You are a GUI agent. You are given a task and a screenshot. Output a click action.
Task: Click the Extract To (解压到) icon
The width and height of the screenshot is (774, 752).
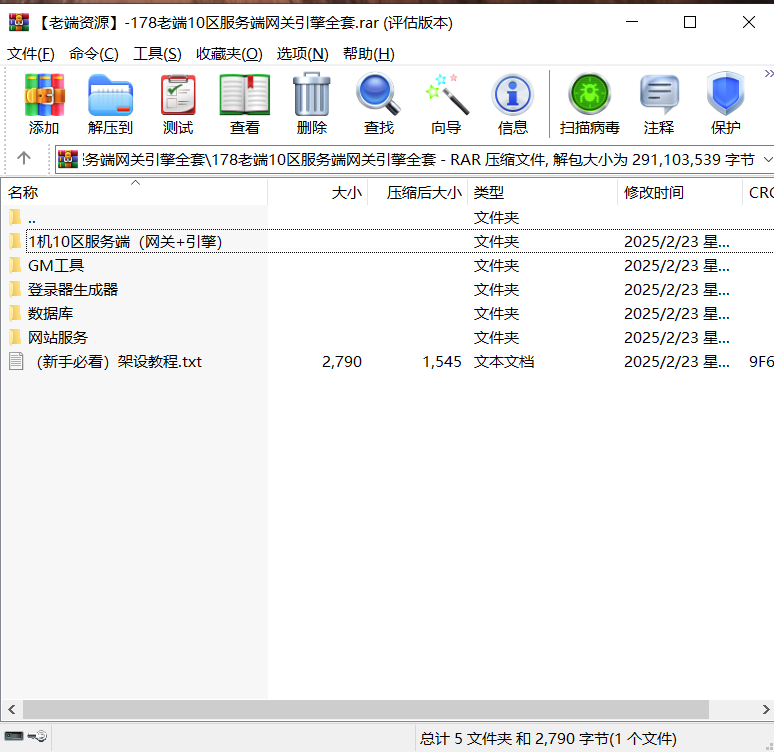click(x=111, y=104)
